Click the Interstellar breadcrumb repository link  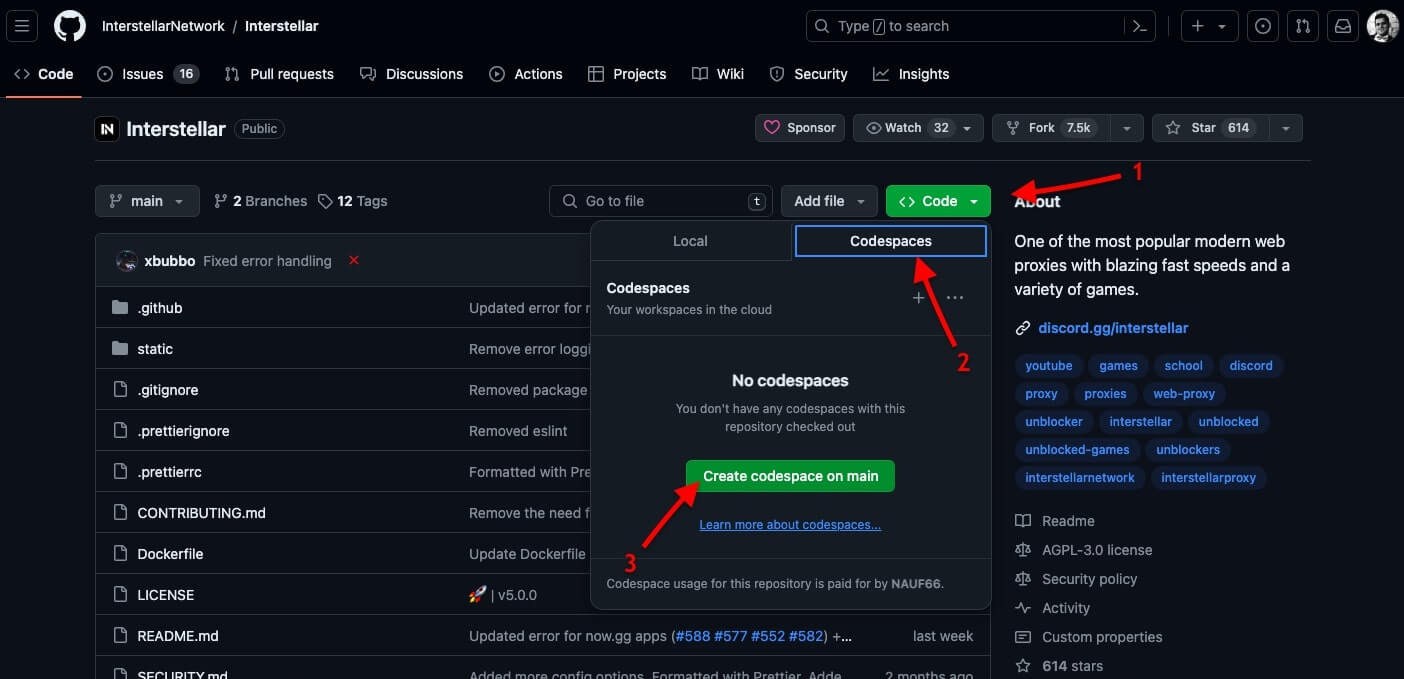281,26
